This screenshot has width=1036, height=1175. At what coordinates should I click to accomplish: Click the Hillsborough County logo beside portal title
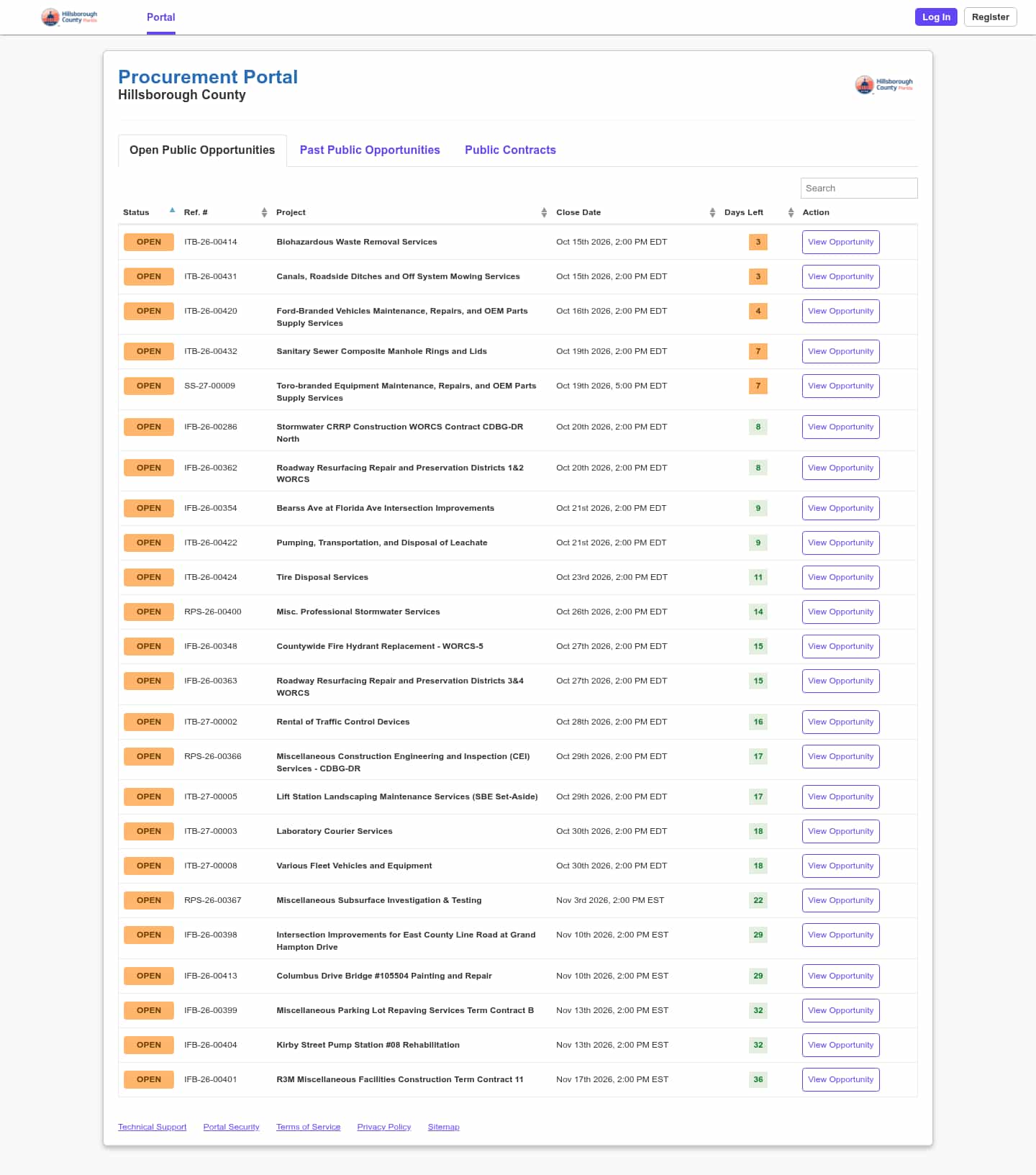pyautogui.click(x=884, y=85)
